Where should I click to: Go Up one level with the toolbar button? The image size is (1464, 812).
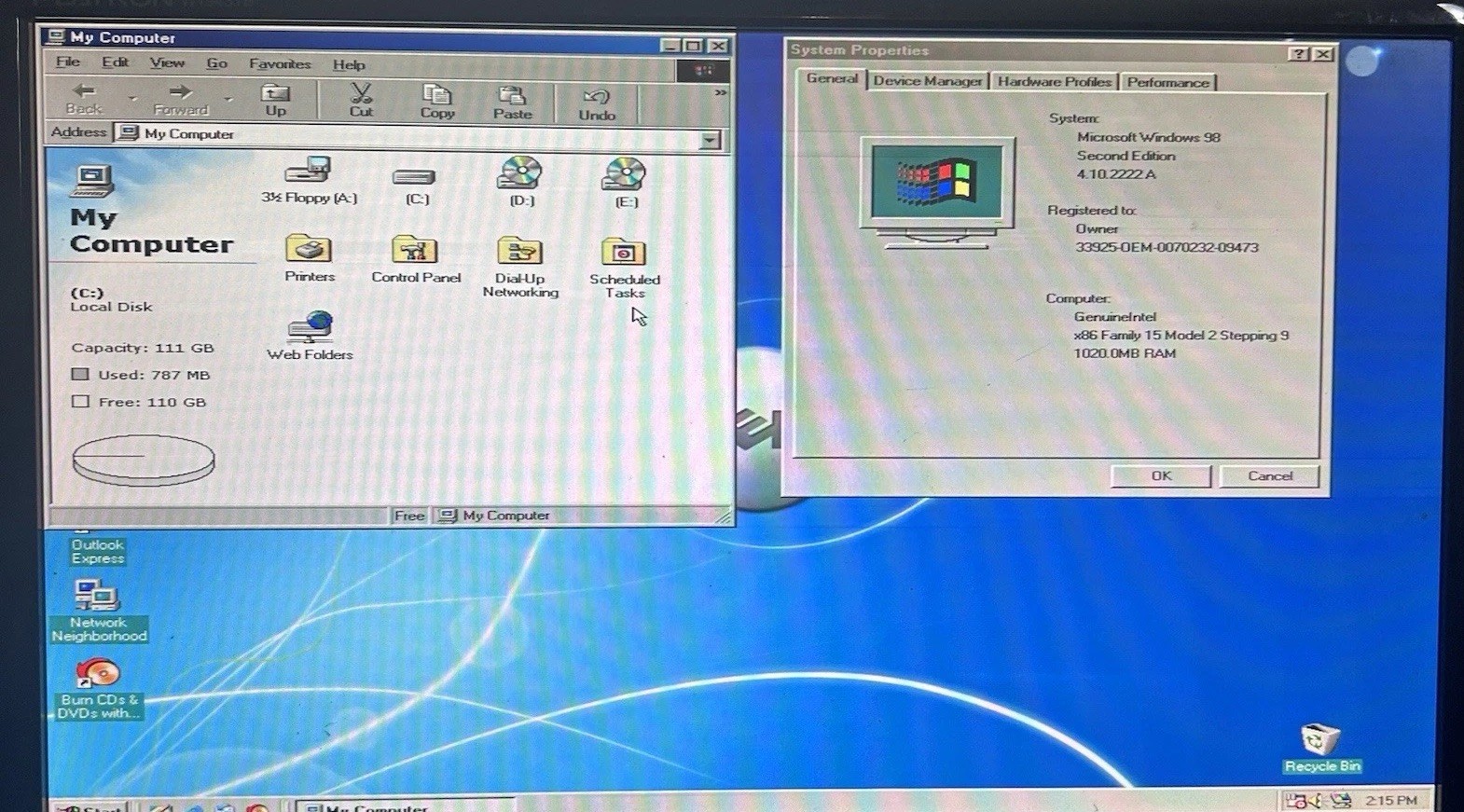(x=275, y=100)
